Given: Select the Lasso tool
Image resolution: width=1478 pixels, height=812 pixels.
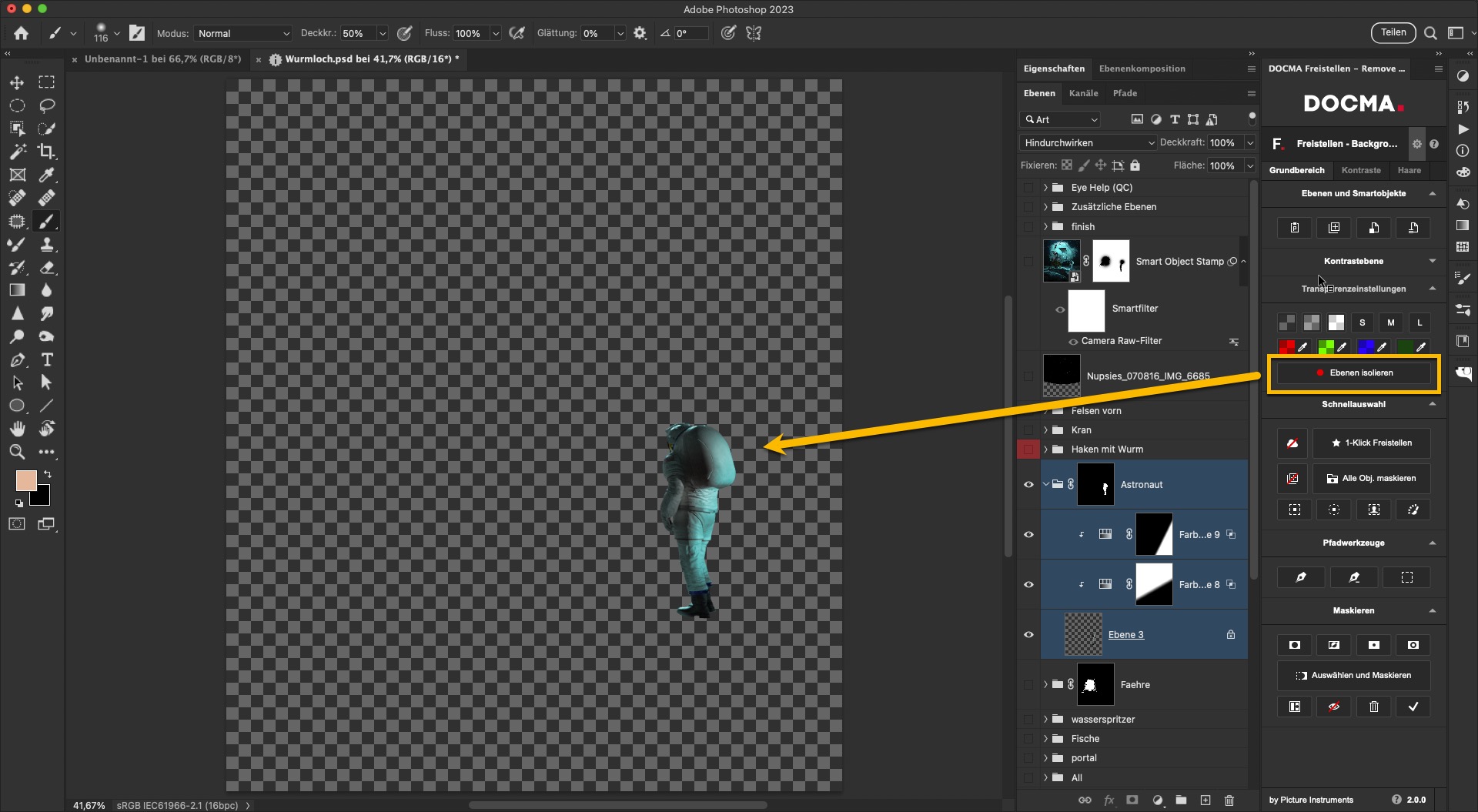Looking at the screenshot, I should [47, 105].
